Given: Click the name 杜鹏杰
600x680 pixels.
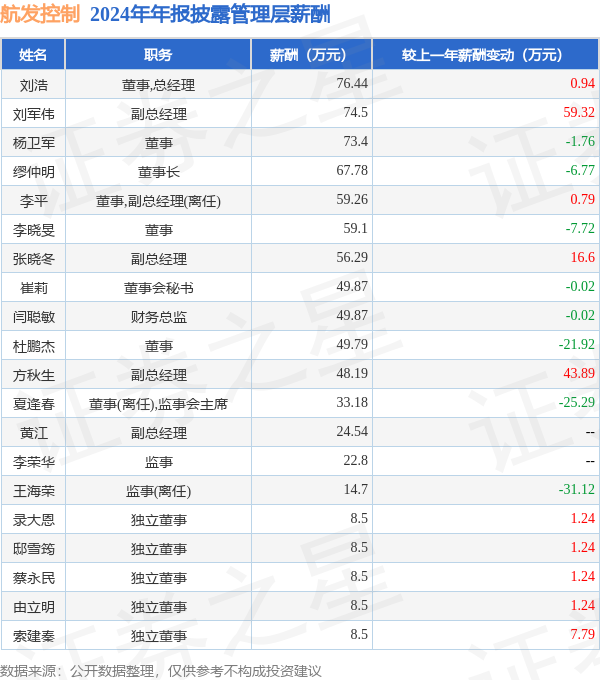Looking at the screenshot, I should tap(34, 346).
